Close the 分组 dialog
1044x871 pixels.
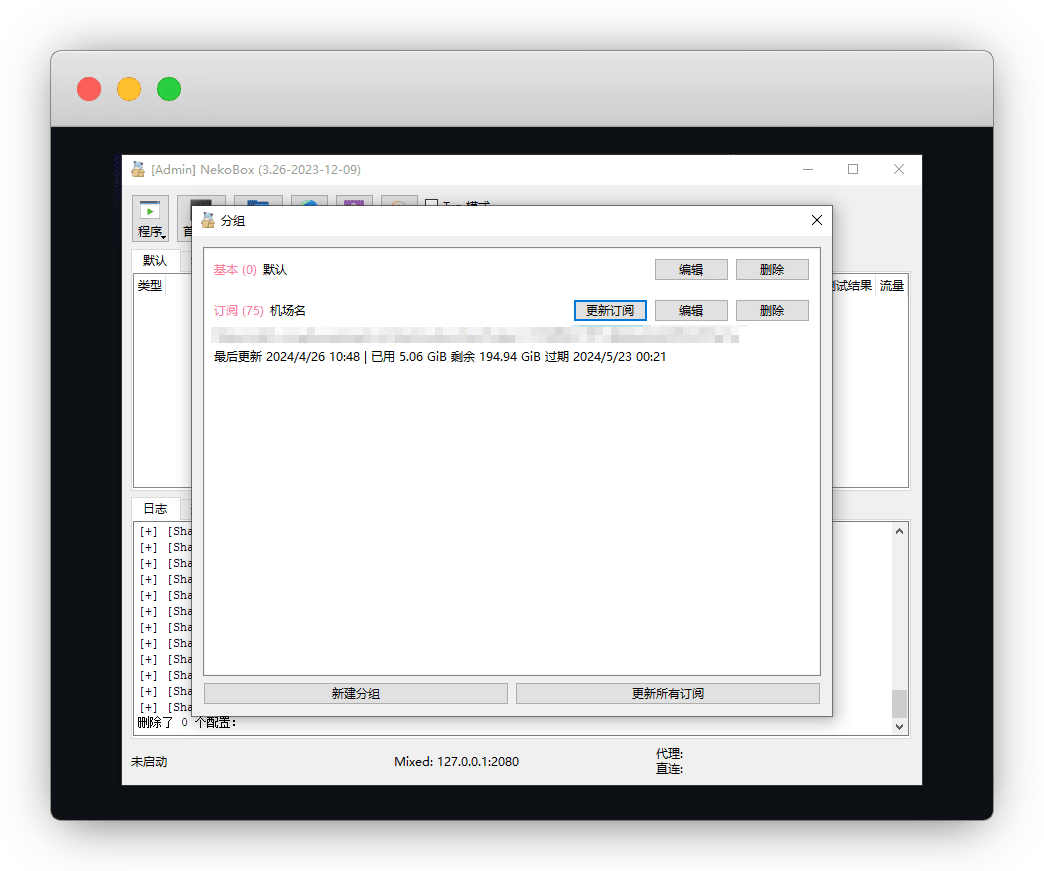817,220
